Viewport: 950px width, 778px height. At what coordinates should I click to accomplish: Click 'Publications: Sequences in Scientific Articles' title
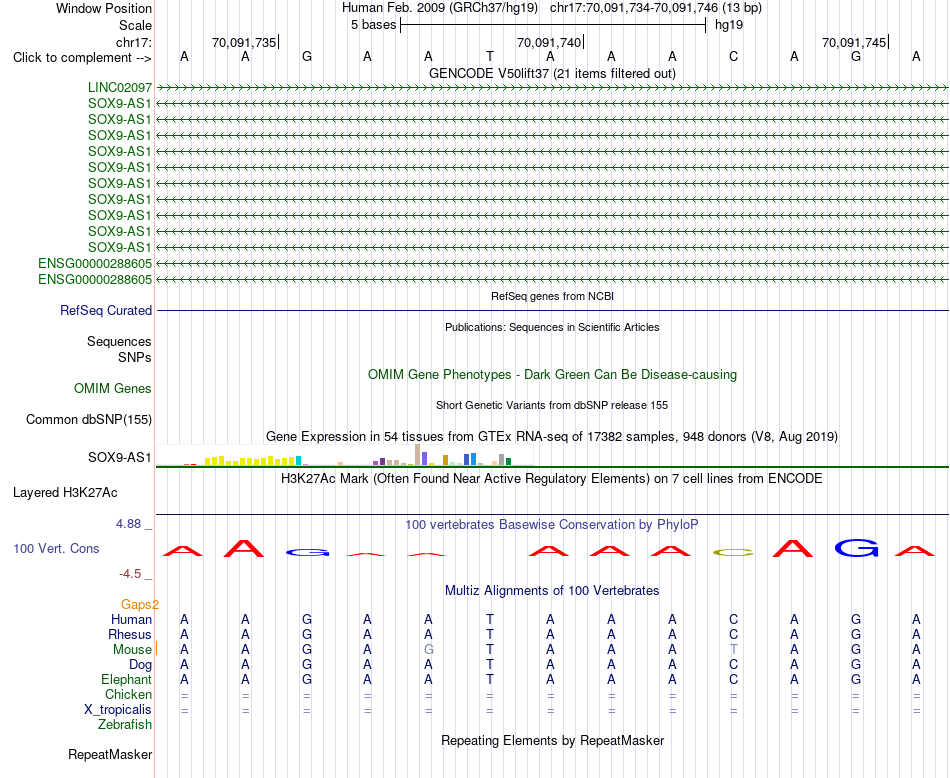tap(552, 327)
